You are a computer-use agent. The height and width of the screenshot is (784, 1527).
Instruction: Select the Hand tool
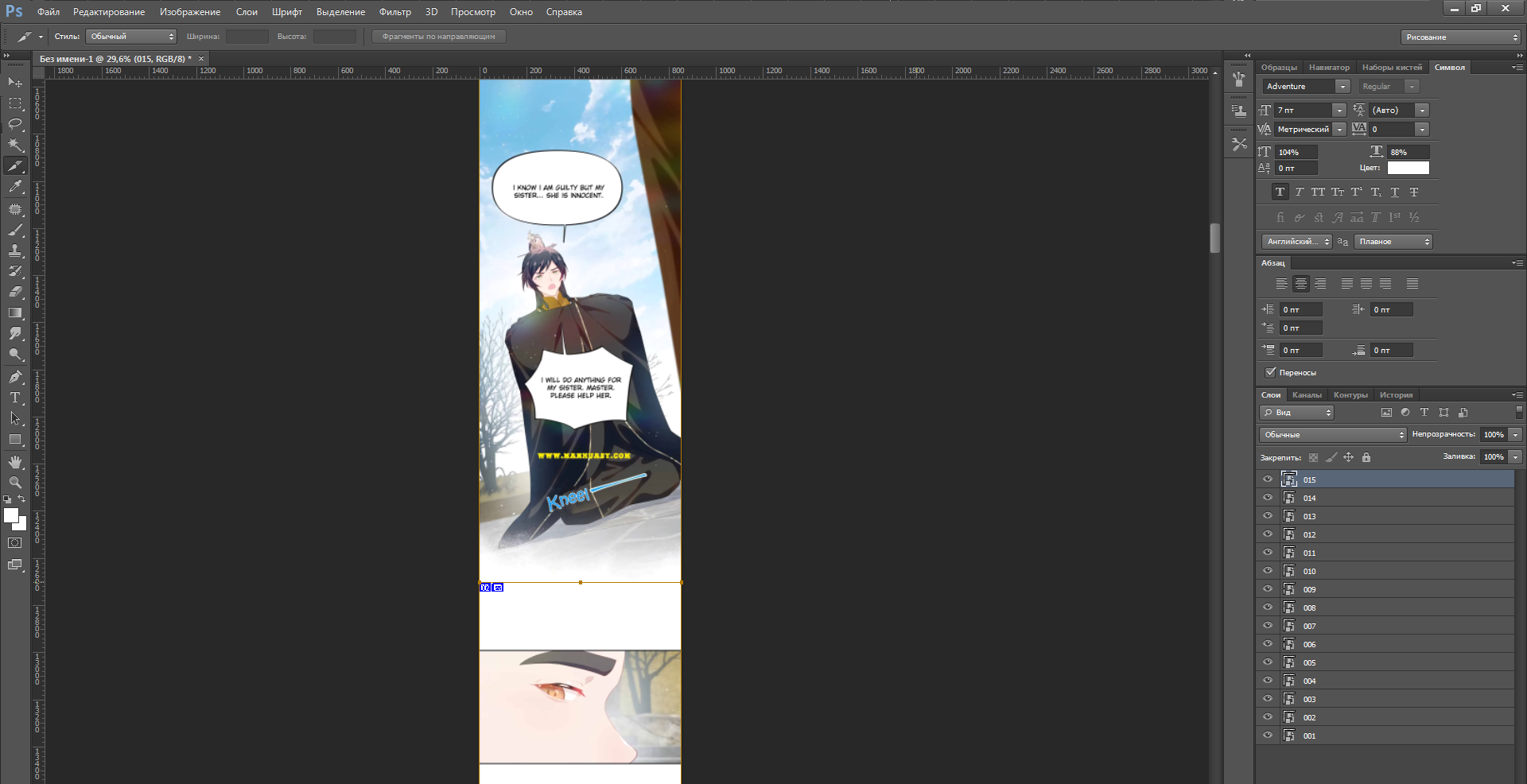(15, 462)
